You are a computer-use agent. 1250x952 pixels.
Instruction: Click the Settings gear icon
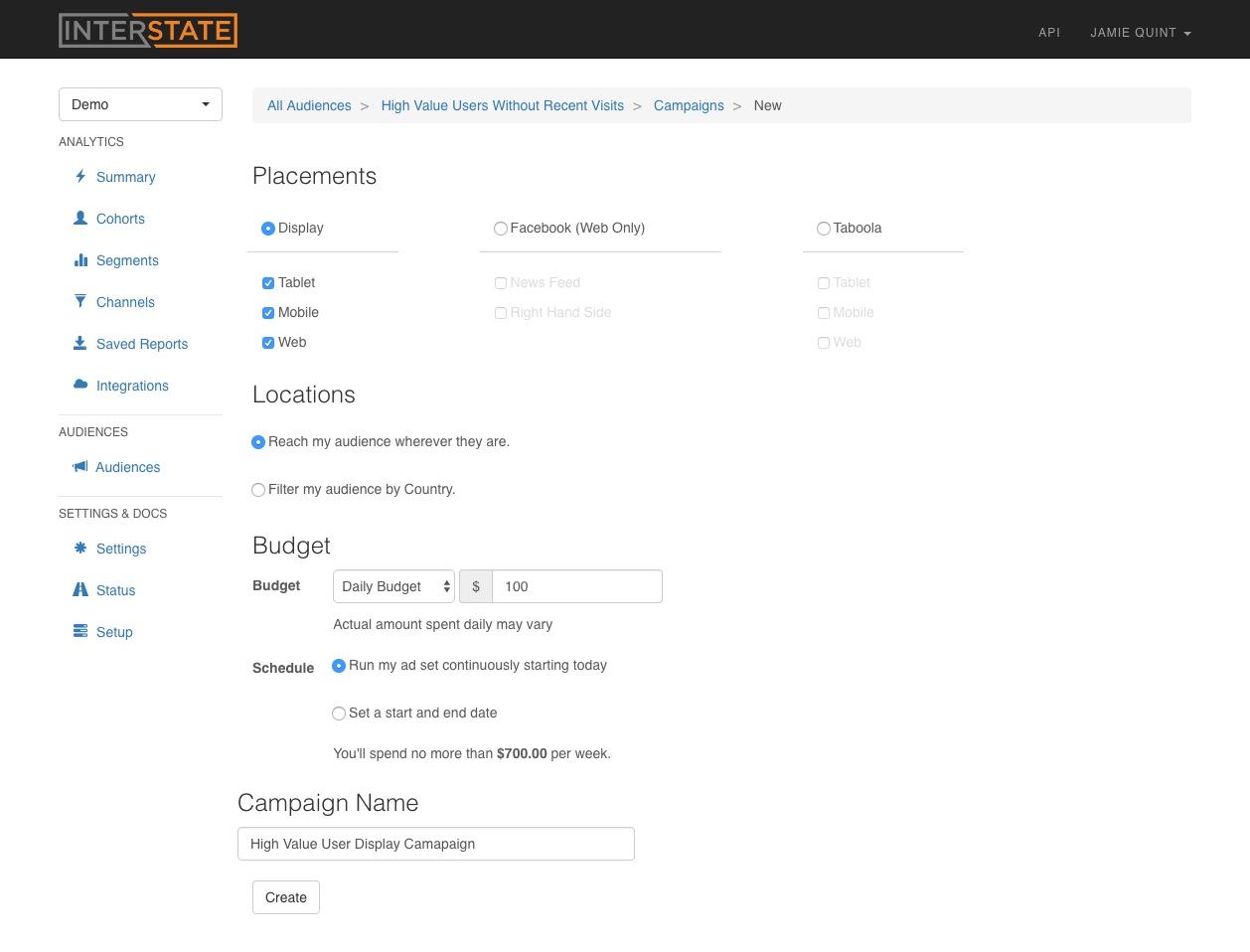click(80, 548)
